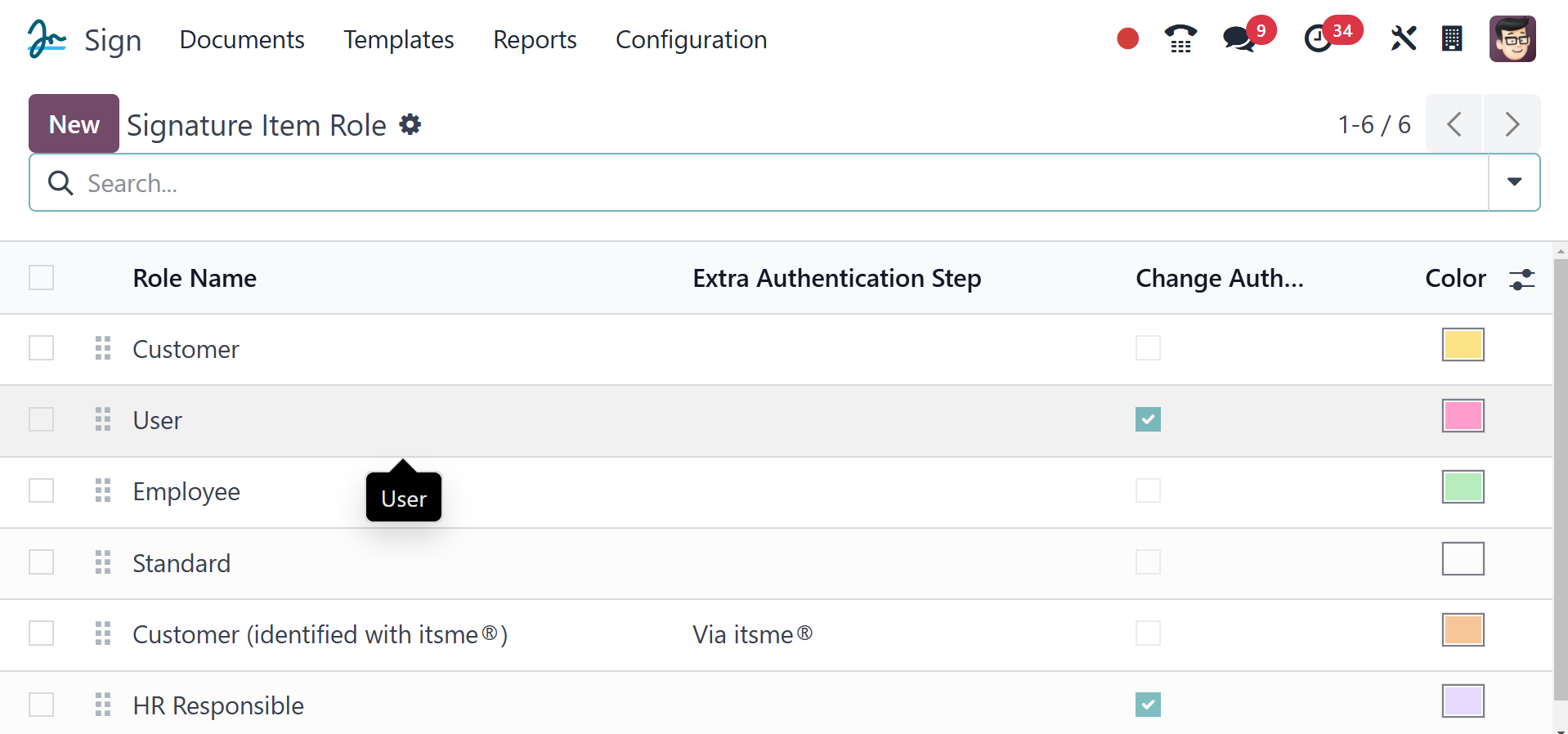Open the Configuration menu
This screenshot has height=734, width=1568.
(x=691, y=39)
